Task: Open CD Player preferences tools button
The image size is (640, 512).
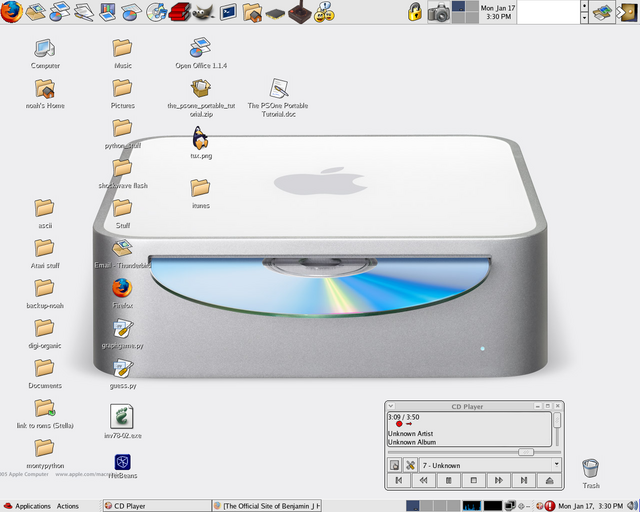Action: (410, 465)
